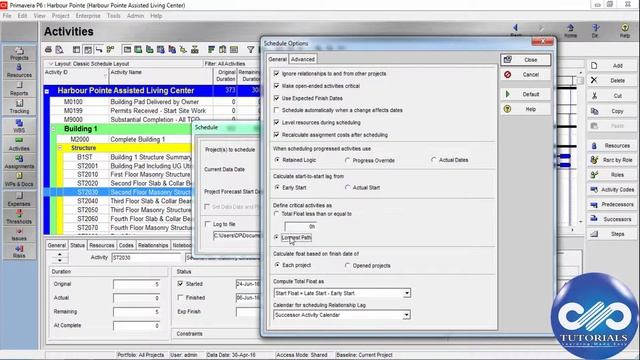Viewport: 640px width, 360px height.
Task: Open WPs & Docs in the left sidebar
Action: [x=19, y=180]
